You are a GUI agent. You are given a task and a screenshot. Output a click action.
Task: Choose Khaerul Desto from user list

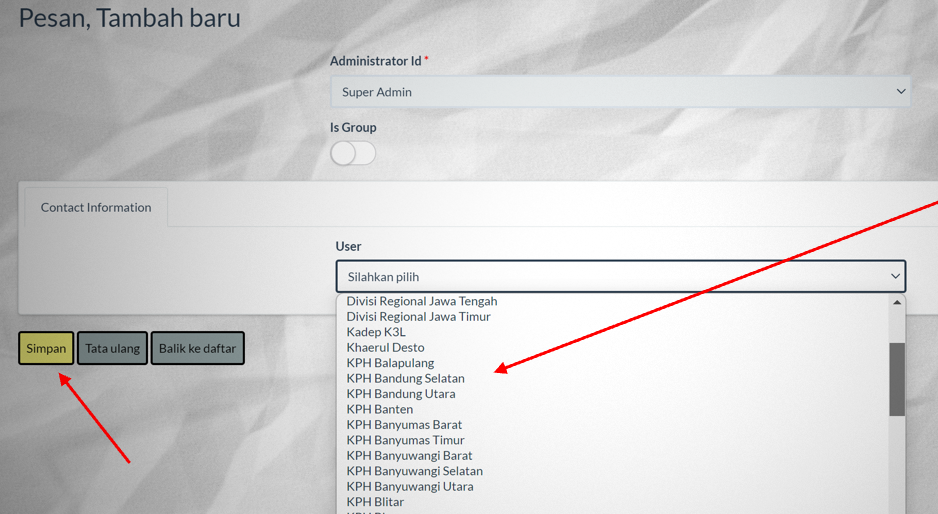[x=385, y=347]
